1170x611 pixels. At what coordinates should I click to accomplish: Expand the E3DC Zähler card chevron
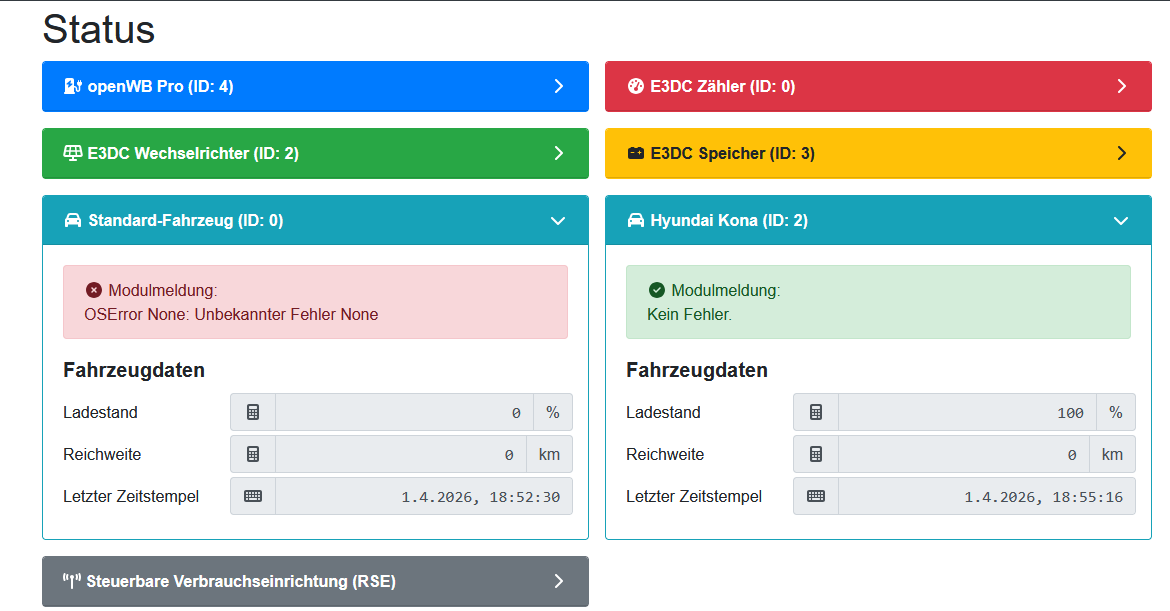pyautogui.click(x=1121, y=87)
